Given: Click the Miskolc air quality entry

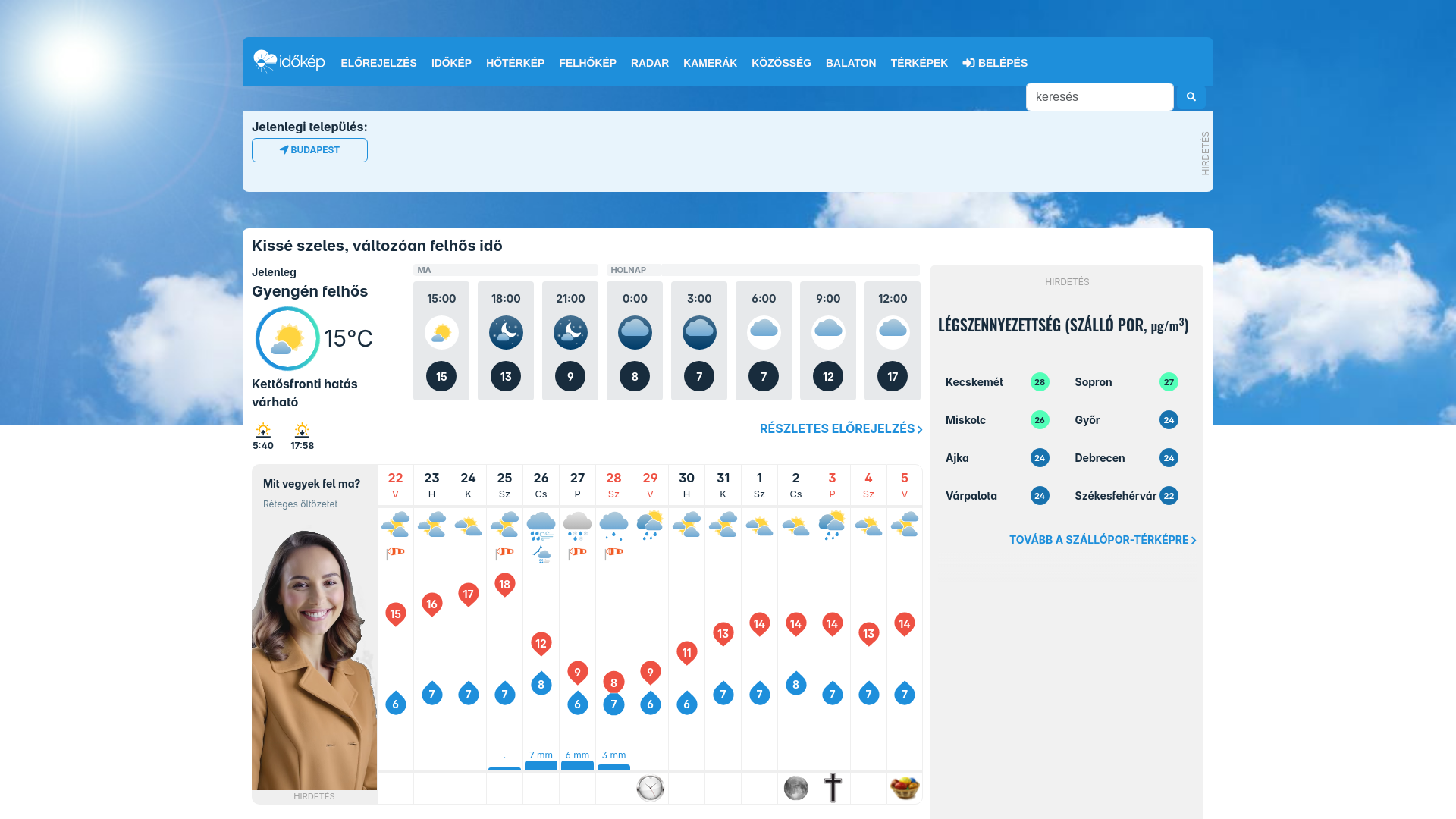Looking at the screenshot, I should click(x=997, y=420).
